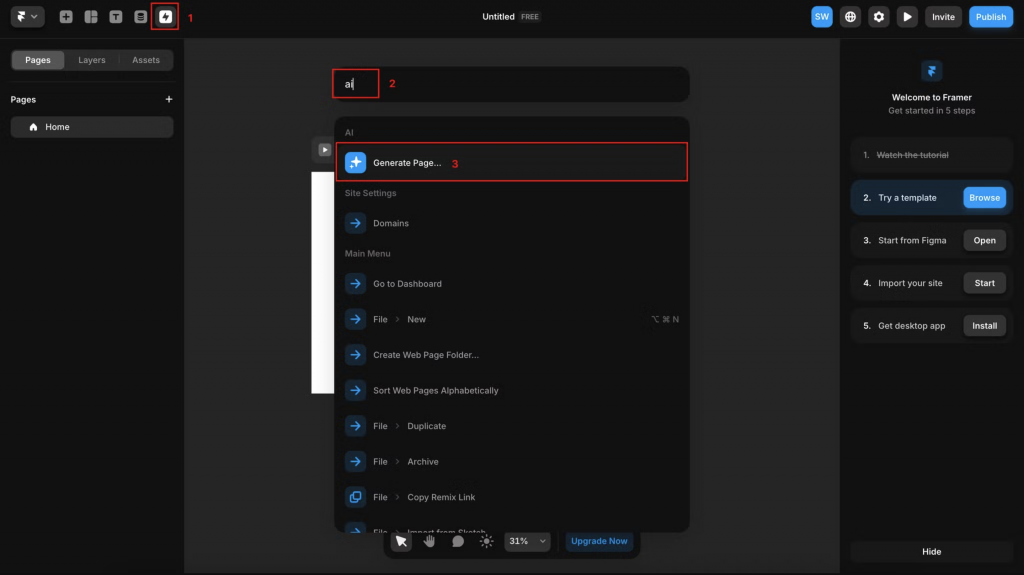Choose Go to Dashboard command
This screenshot has height=575, width=1024.
(511, 284)
